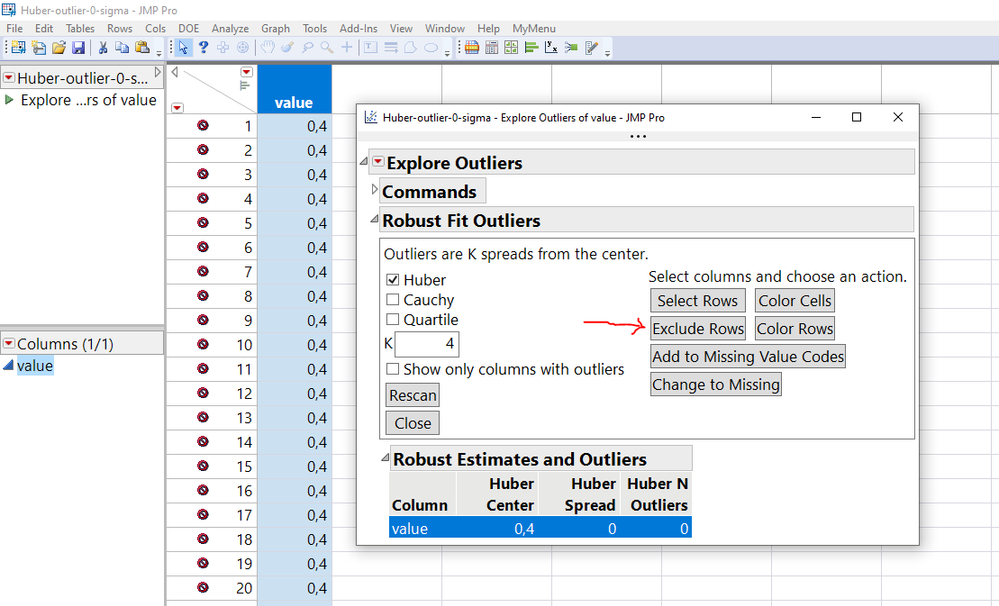Click the Save icon in the toolbar

tap(78, 48)
